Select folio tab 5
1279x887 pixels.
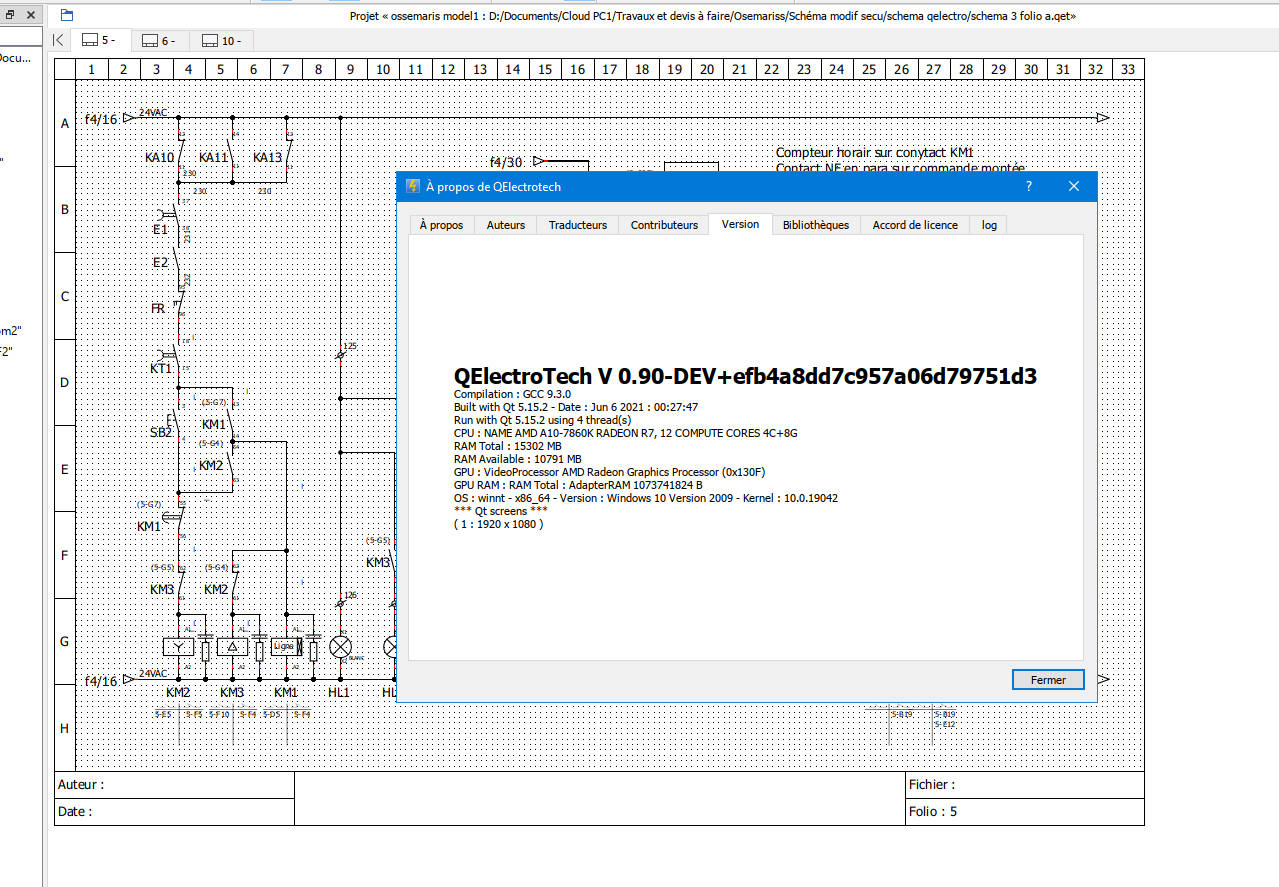(x=99, y=41)
